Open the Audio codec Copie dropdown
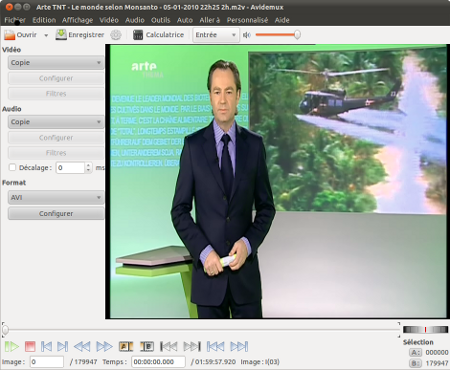The height and width of the screenshot is (370, 450). click(56, 122)
